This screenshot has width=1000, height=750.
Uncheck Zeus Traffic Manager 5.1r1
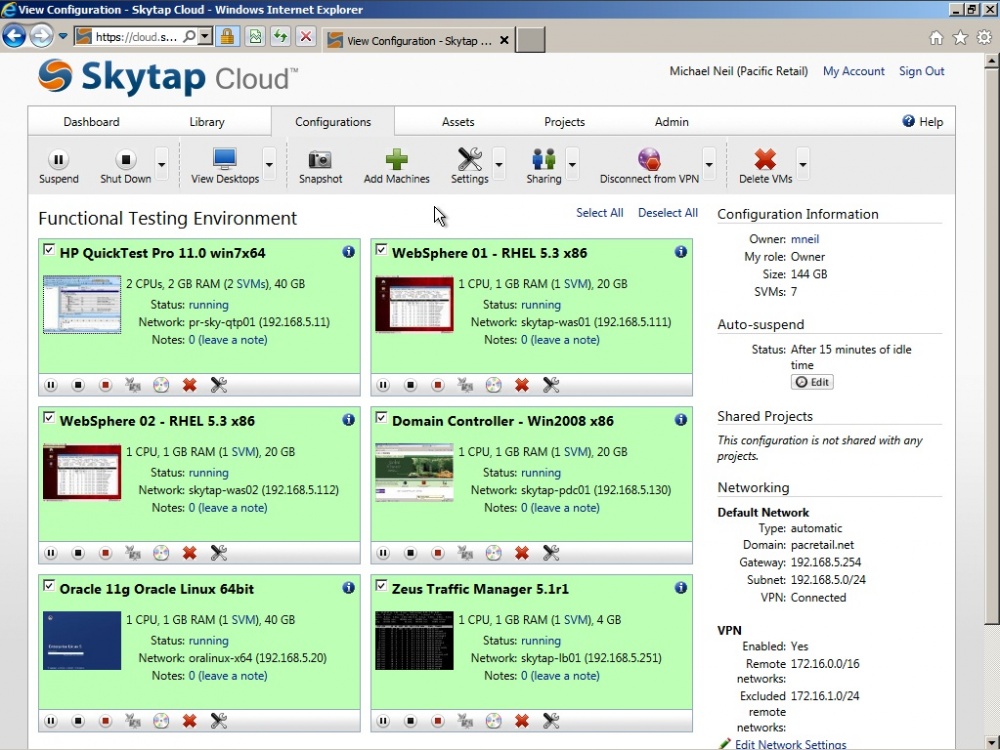coord(381,585)
